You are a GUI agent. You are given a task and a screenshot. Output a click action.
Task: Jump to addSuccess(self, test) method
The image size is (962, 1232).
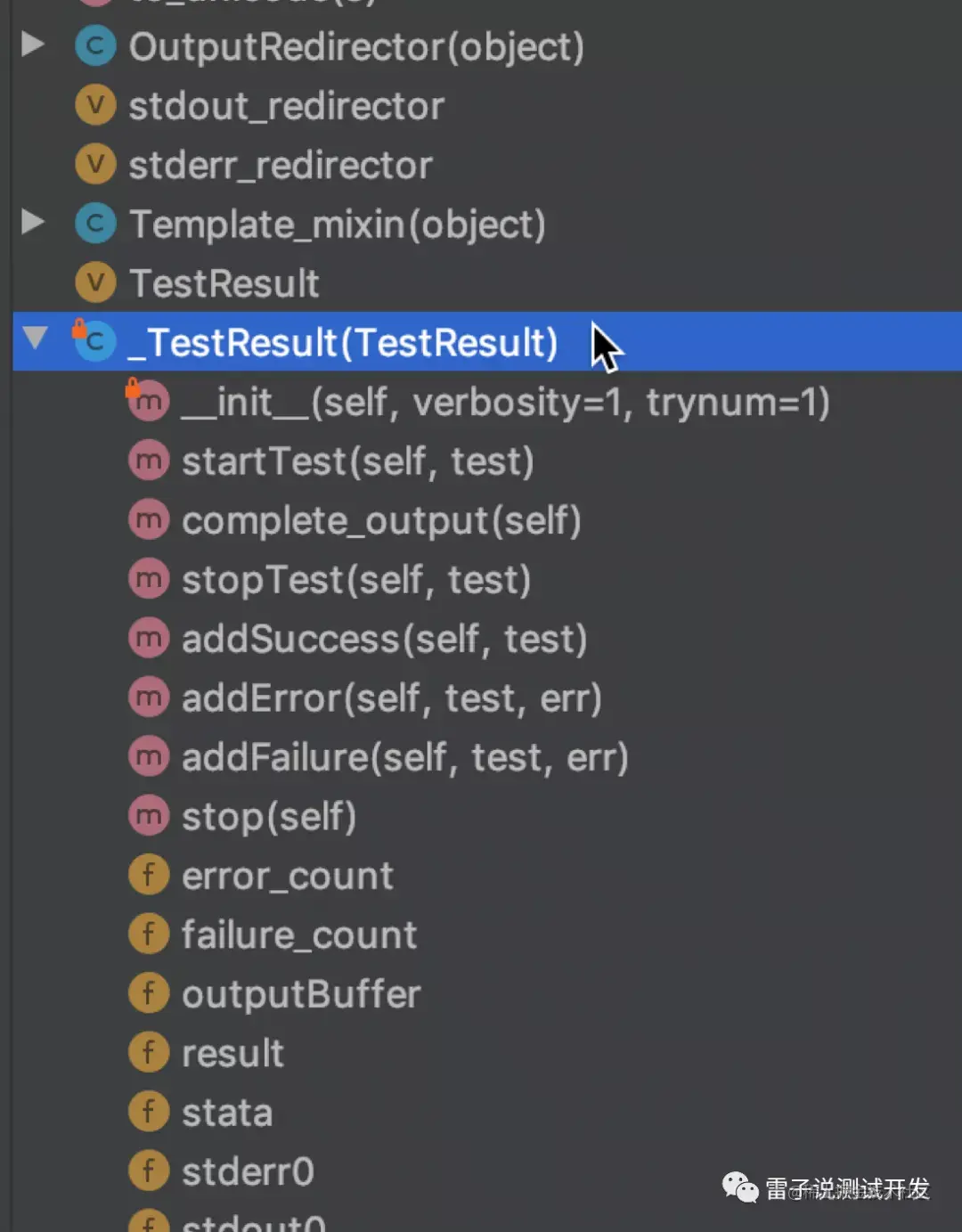coord(384,640)
